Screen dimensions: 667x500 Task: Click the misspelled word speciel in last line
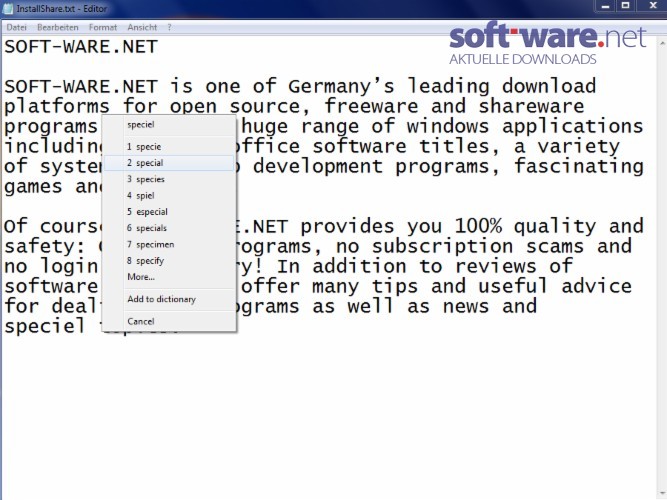pos(45,327)
